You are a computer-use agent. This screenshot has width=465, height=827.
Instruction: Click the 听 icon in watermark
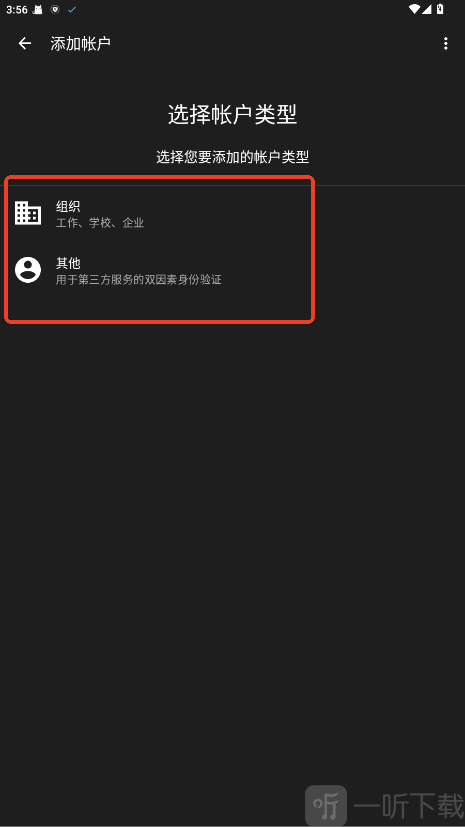click(326, 805)
